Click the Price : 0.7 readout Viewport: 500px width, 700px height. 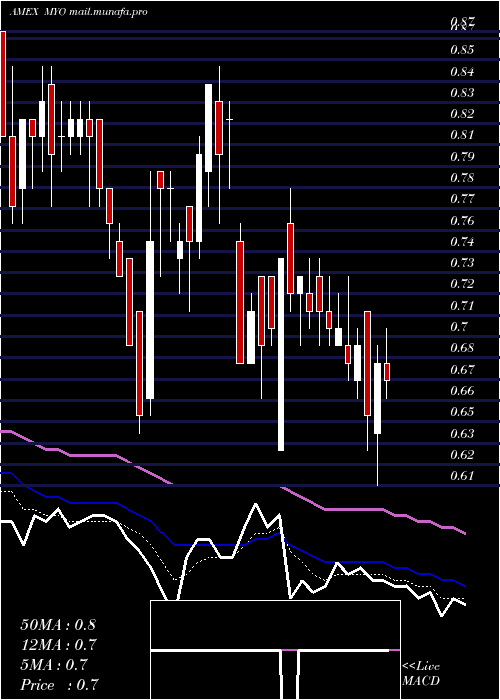point(59,685)
